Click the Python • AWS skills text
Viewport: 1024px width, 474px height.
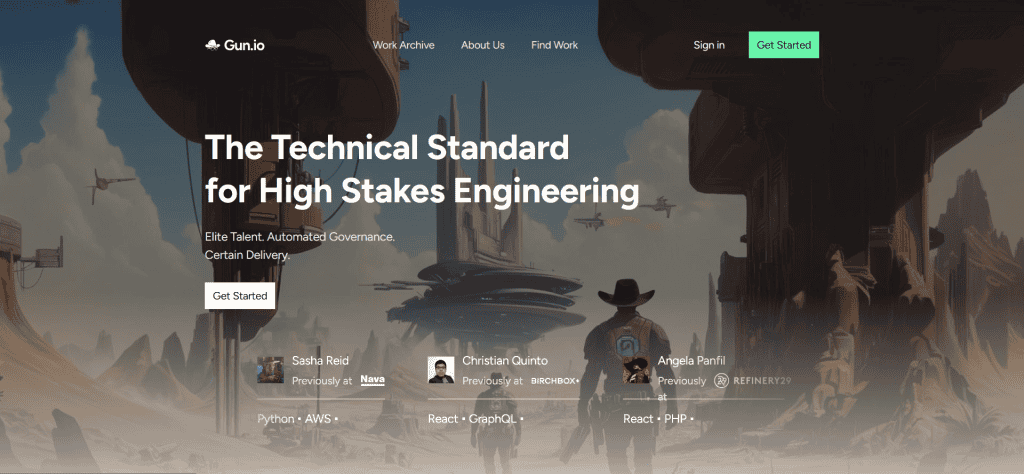click(x=297, y=419)
